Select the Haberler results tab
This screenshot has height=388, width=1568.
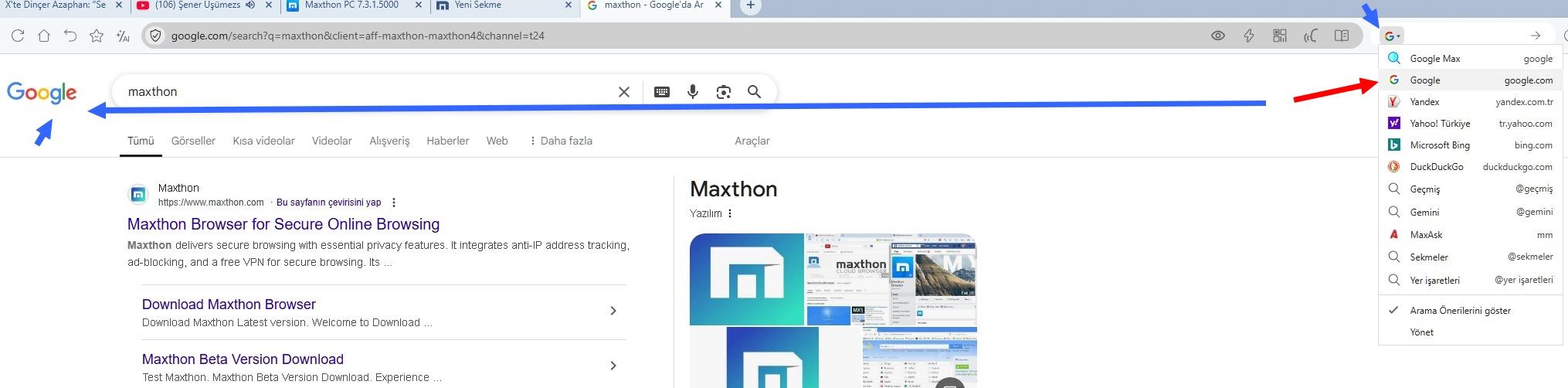click(448, 141)
